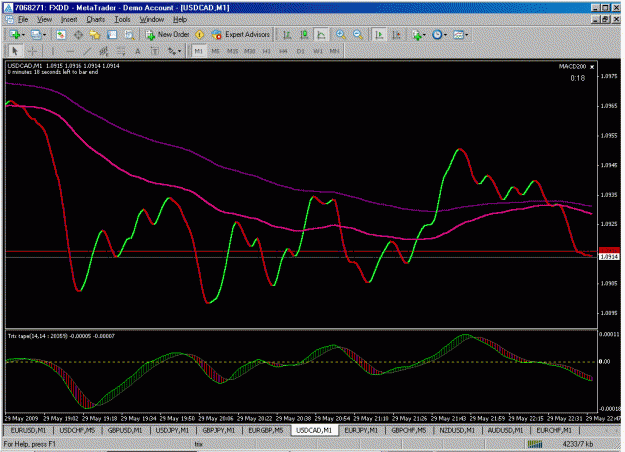Click the connection status bars indicator
This screenshot has width=625, height=452.
click(535, 444)
